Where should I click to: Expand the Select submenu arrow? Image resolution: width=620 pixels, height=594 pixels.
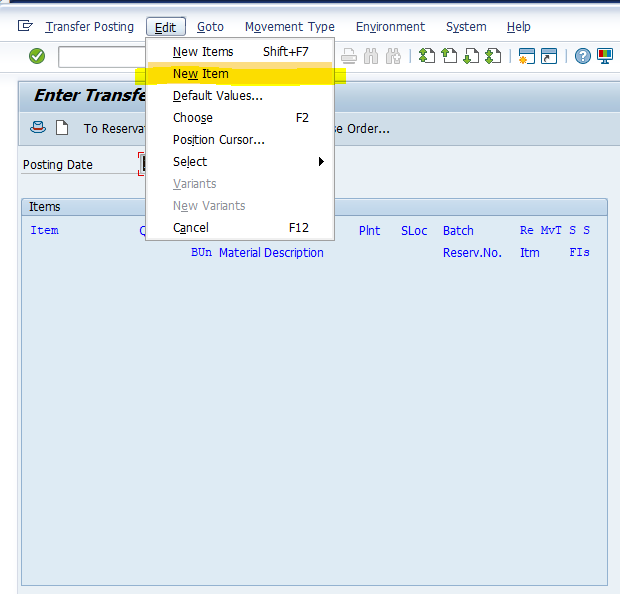321,162
